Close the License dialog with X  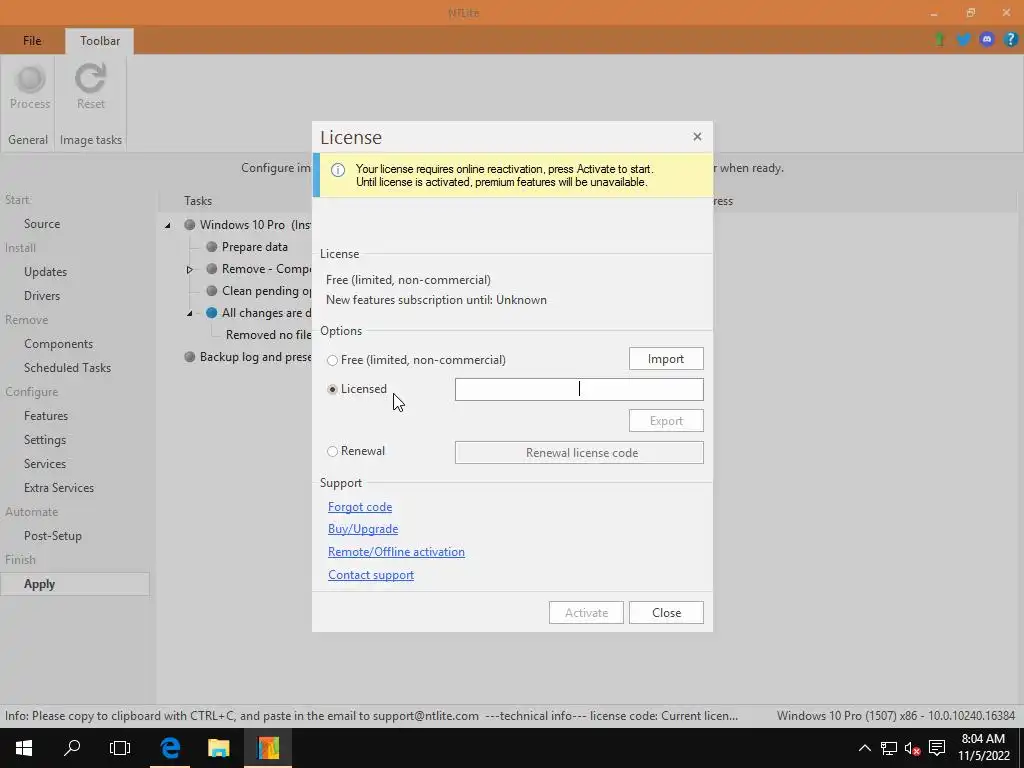697,136
